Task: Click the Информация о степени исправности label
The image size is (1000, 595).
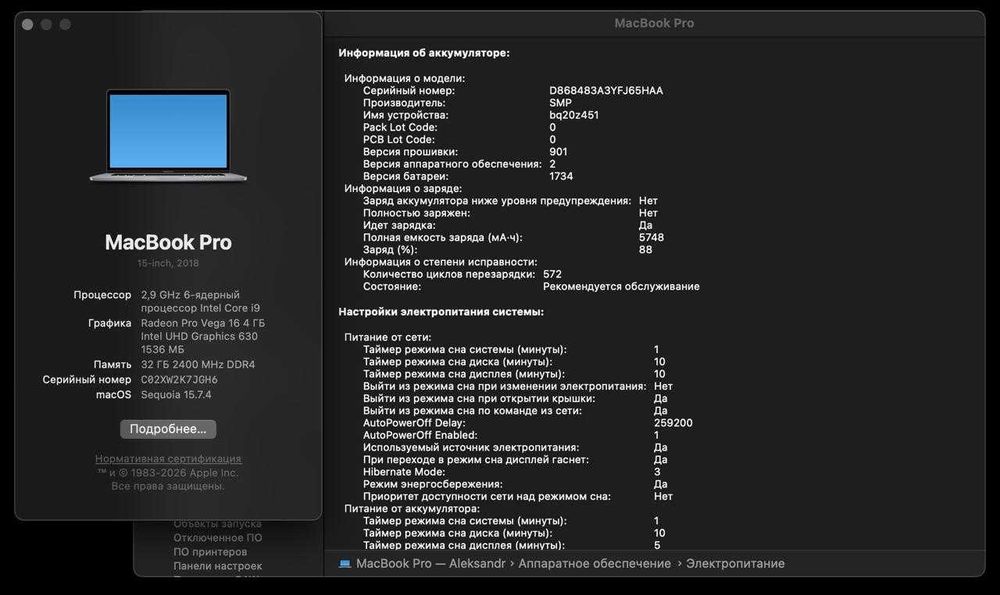Action: pos(441,262)
